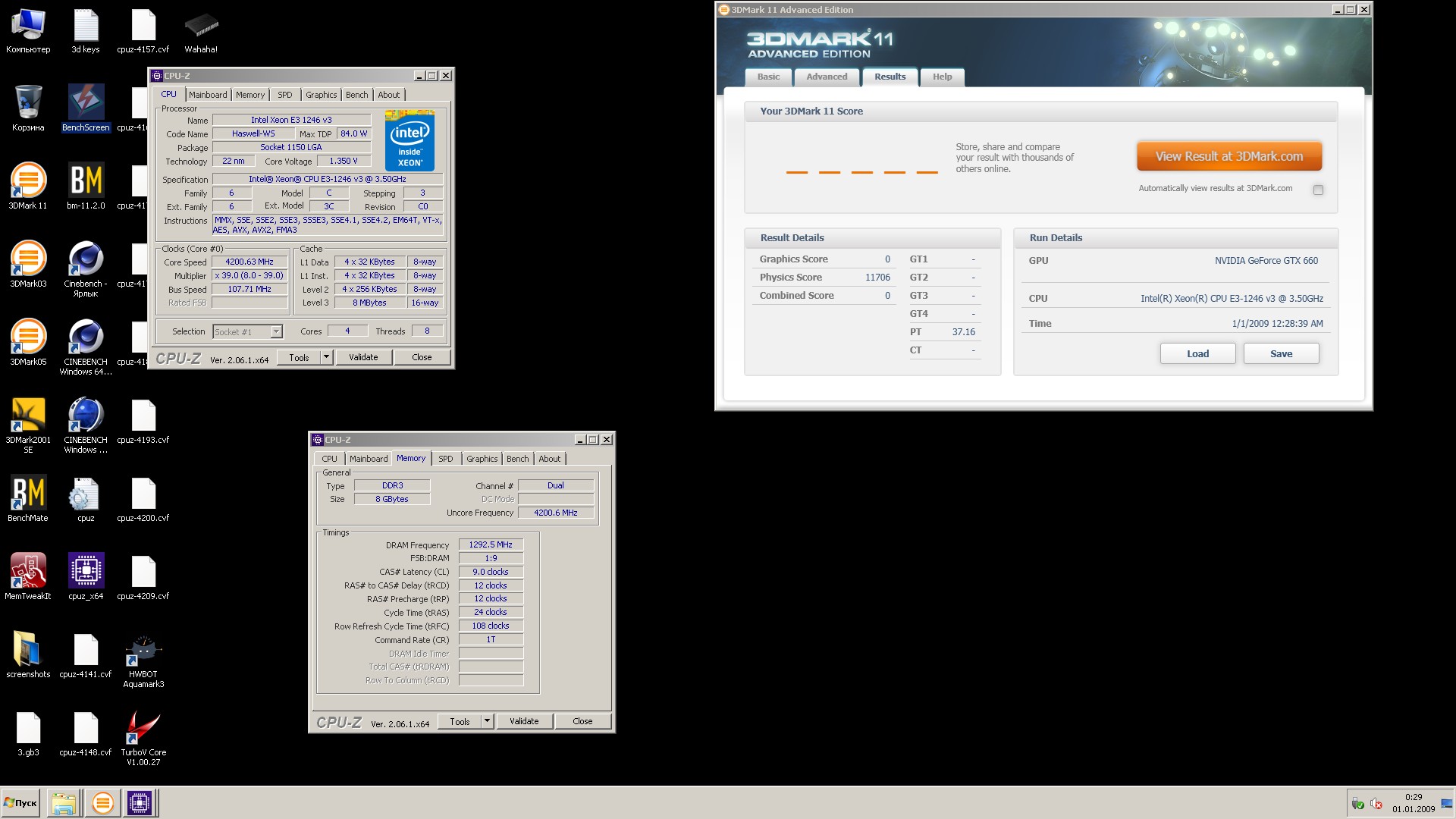This screenshot has width=1456, height=819.
Task: Click the Save button in Run Details
Action: point(1282,353)
